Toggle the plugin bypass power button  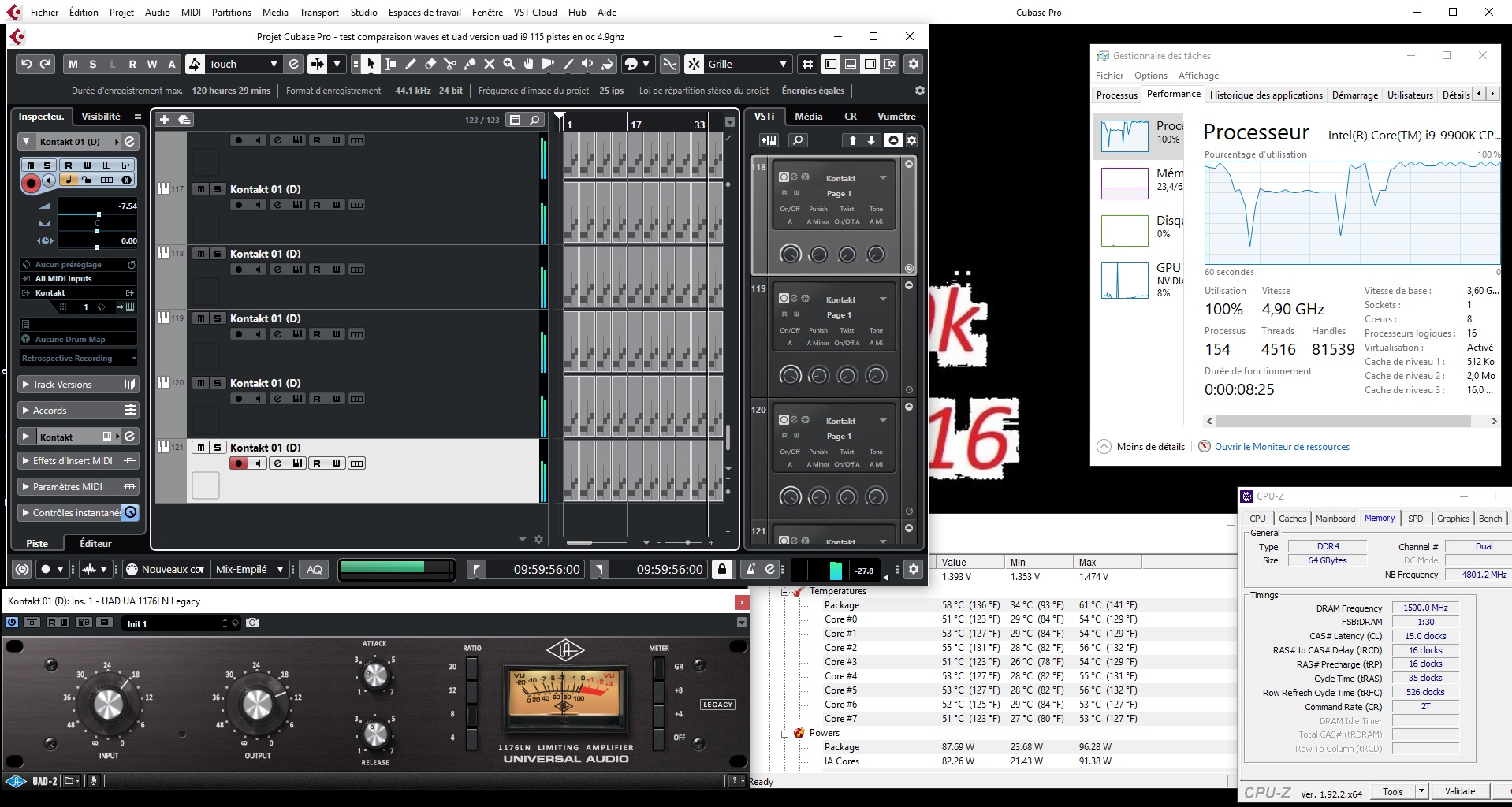pos(12,623)
